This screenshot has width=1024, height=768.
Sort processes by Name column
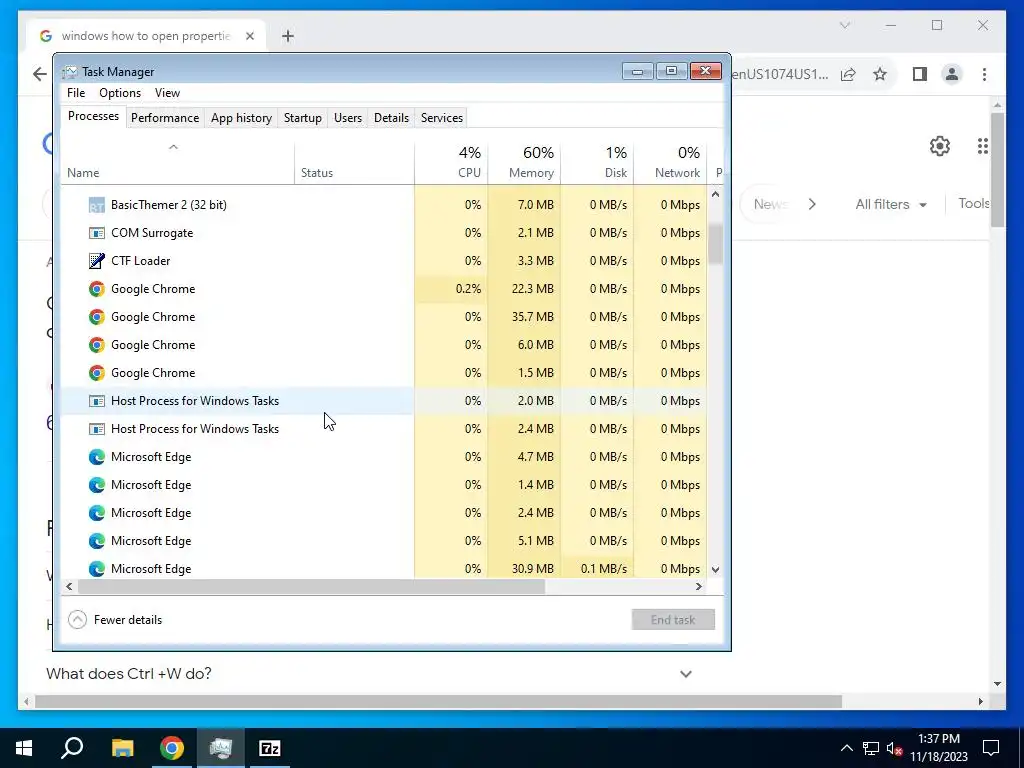178,163
